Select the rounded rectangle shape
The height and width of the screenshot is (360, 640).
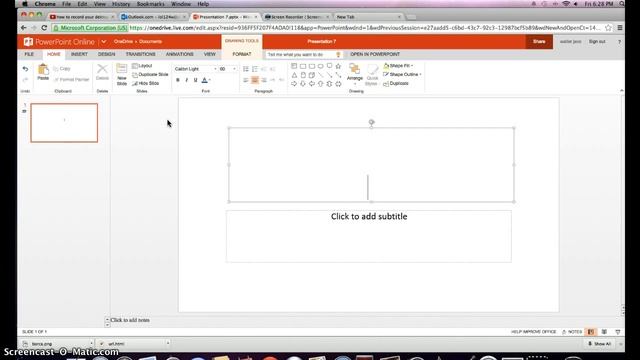(312, 66)
